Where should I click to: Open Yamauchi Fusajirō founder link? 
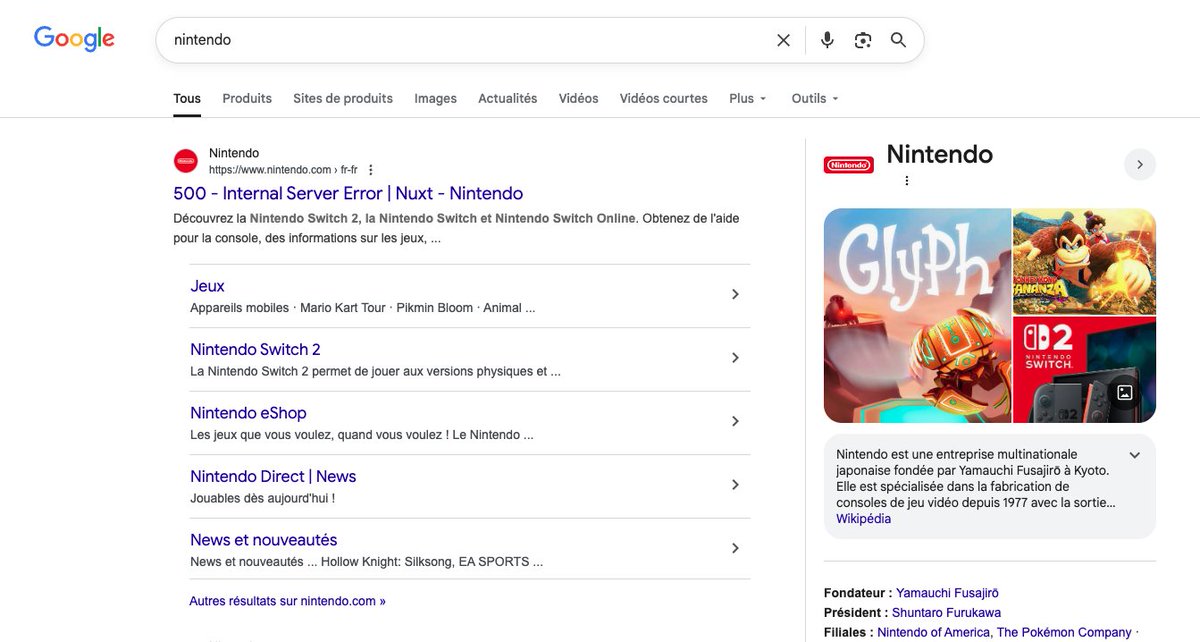tap(947, 593)
